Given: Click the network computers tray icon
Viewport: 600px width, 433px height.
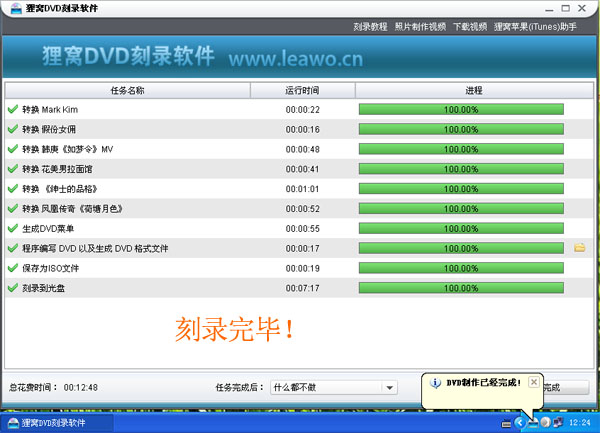Looking at the screenshot, I should pyautogui.click(x=558, y=423).
